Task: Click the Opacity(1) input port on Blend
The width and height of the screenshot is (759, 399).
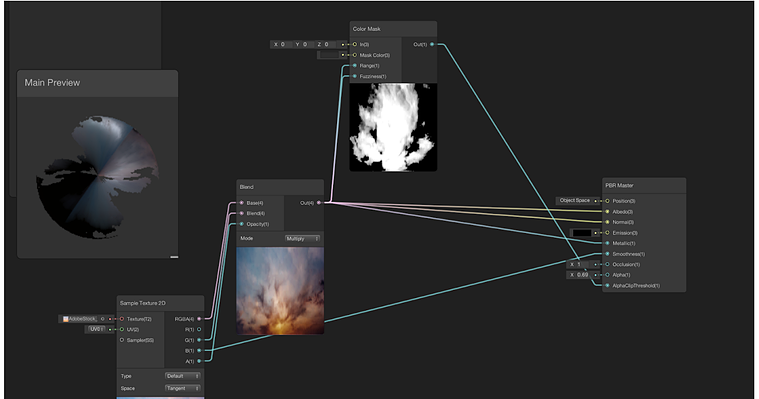Action: click(242, 224)
